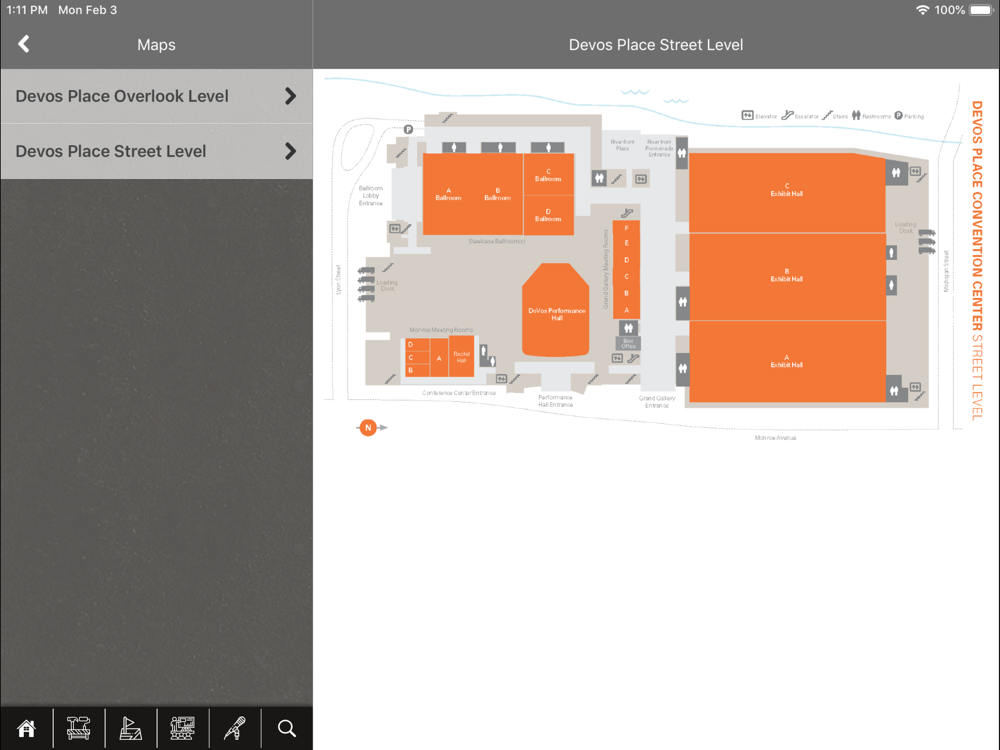Tap 'Grand Gallery Entrance' label
The height and width of the screenshot is (750, 1000).
tap(657, 401)
